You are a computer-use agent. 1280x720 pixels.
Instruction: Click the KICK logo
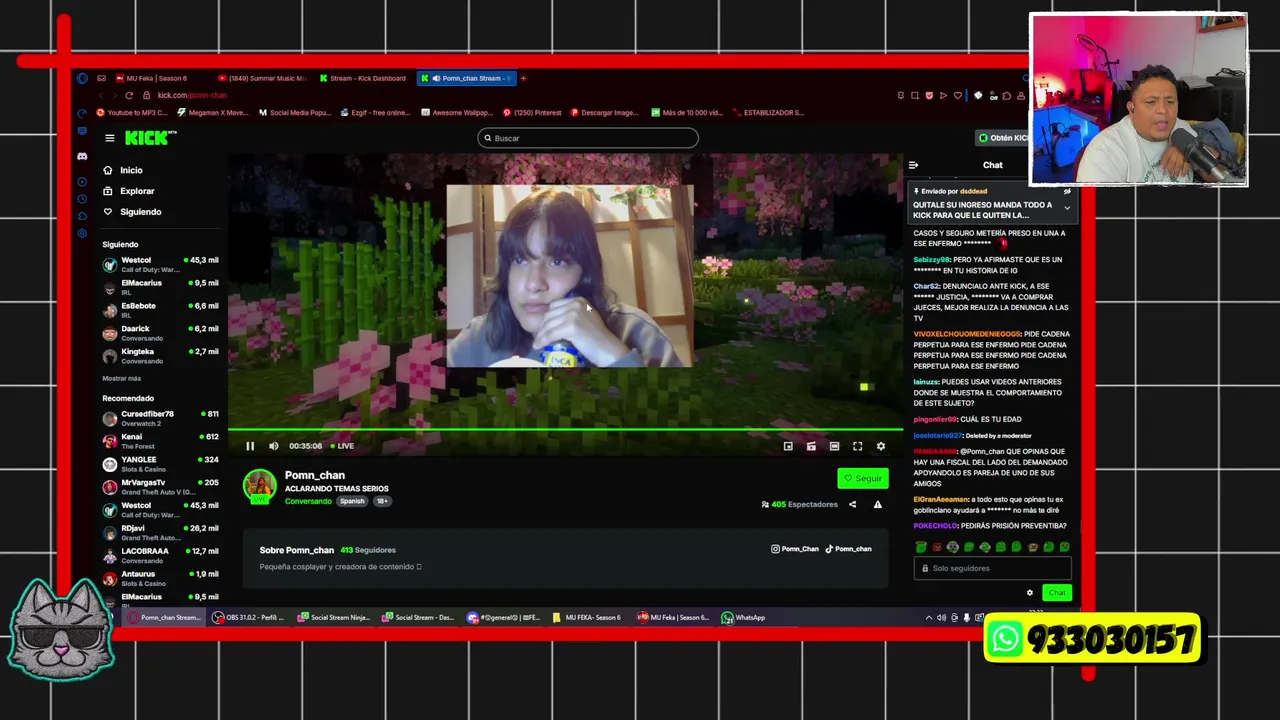[x=149, y=138]
